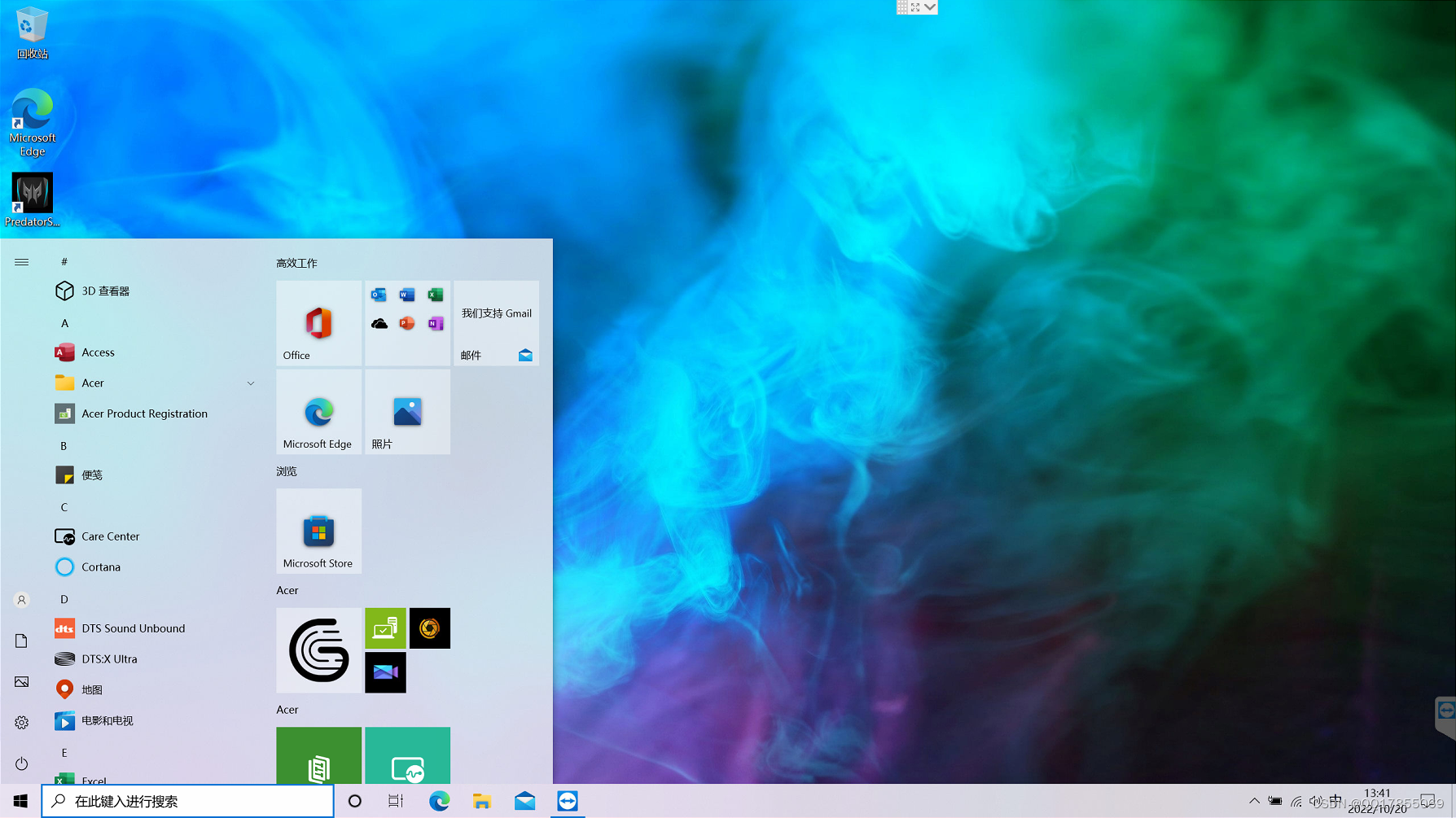
Task: Open Task View on taskbar
Action: [396, 801]
